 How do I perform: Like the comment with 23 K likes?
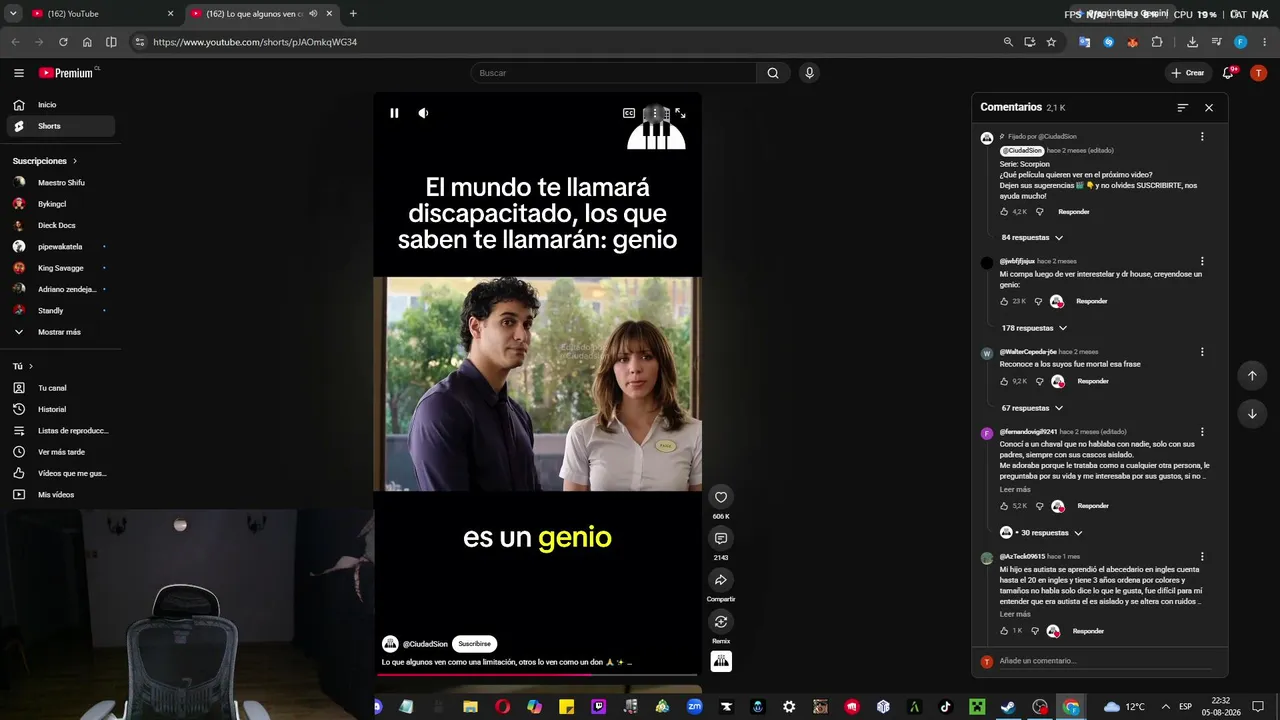click(x=1004, y=301)
